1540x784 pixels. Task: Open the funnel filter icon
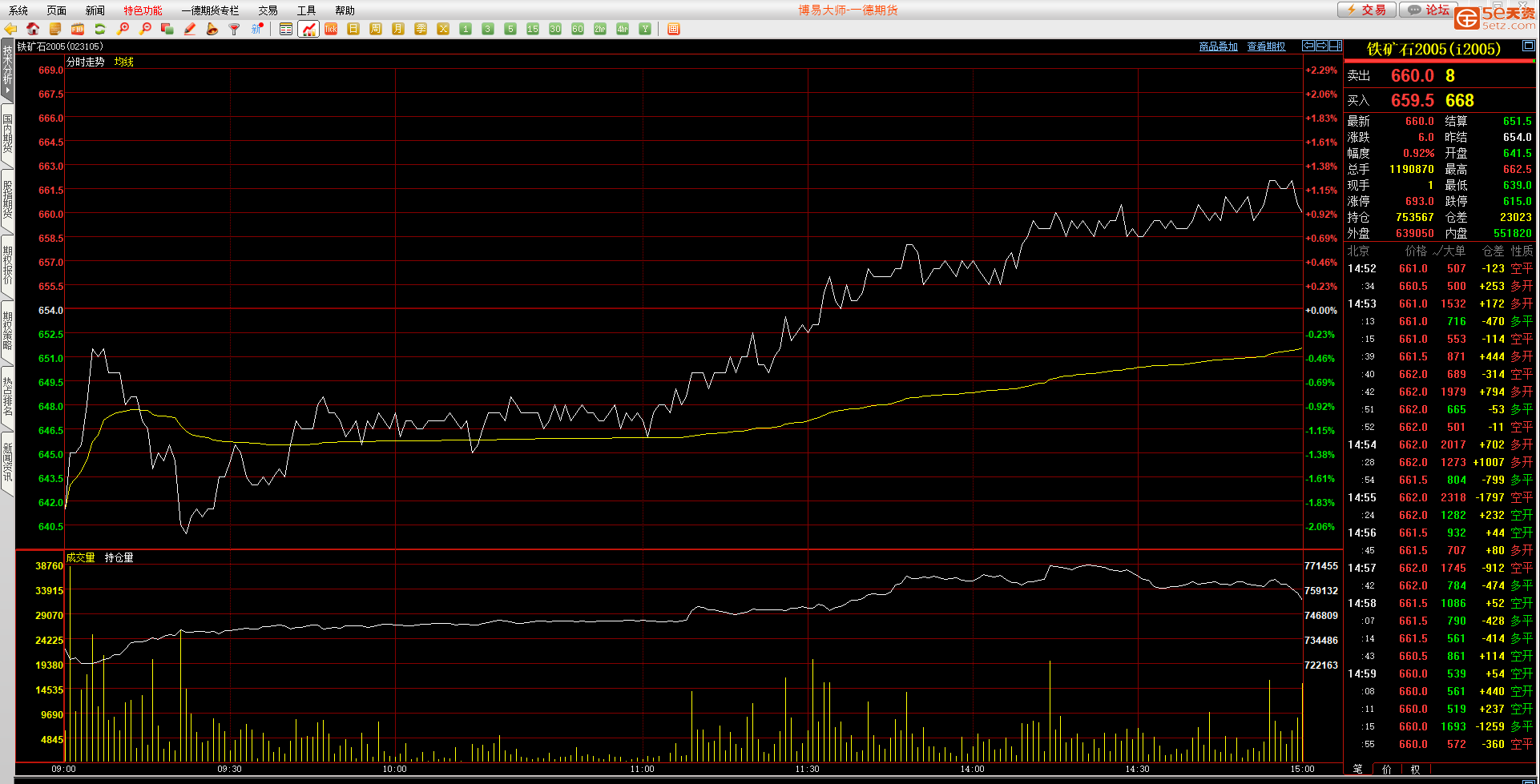(x=235, y=29)
